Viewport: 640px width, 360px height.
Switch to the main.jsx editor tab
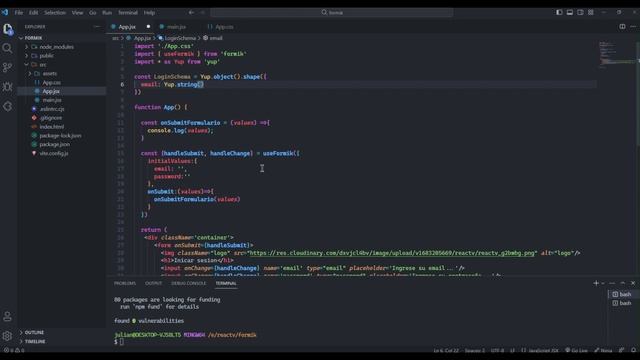[x=176, y=27]
